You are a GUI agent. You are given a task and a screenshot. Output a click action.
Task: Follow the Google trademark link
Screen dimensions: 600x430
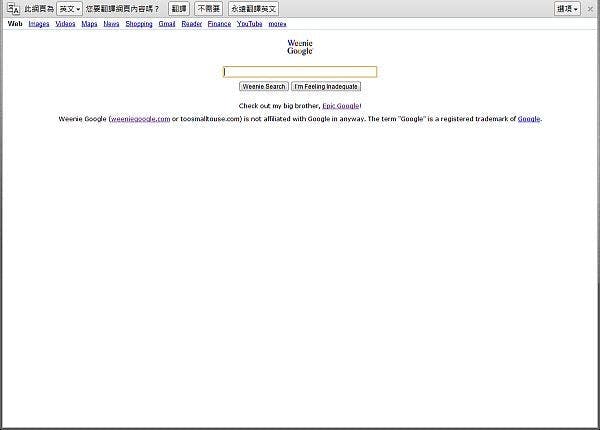click(529, 119)
